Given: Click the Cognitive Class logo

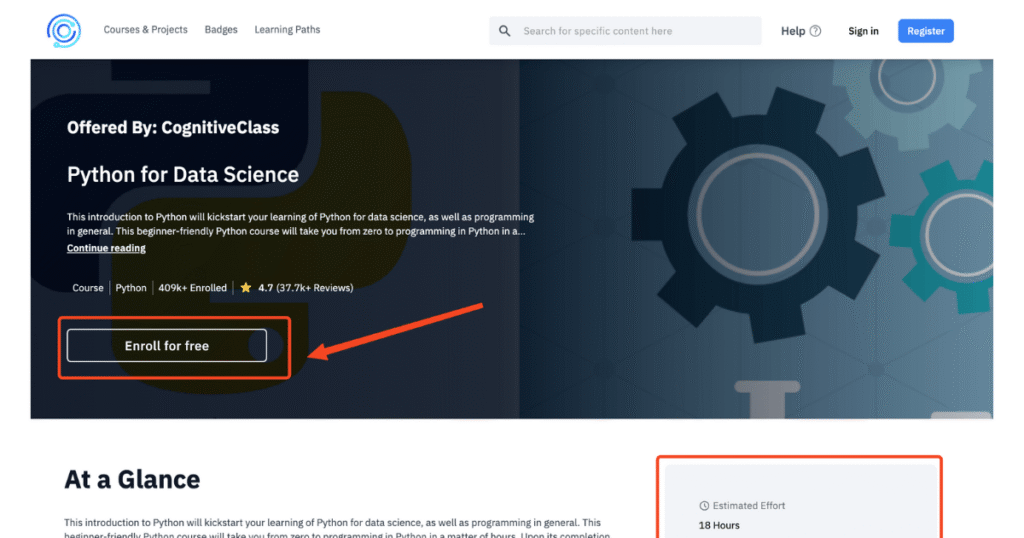Looking at the screenshot, I should click(x=64, y=31).
